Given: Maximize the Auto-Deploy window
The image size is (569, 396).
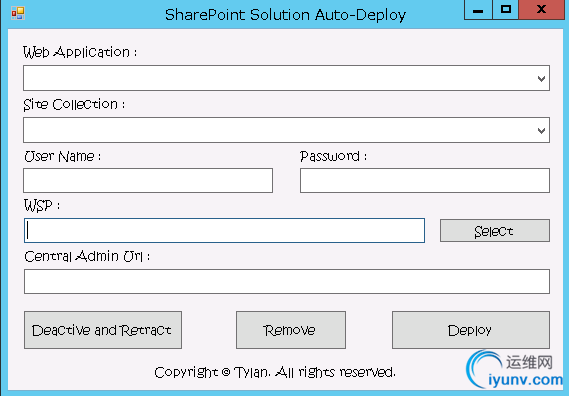Looking at the screenshot, I should tap(505, 10).
